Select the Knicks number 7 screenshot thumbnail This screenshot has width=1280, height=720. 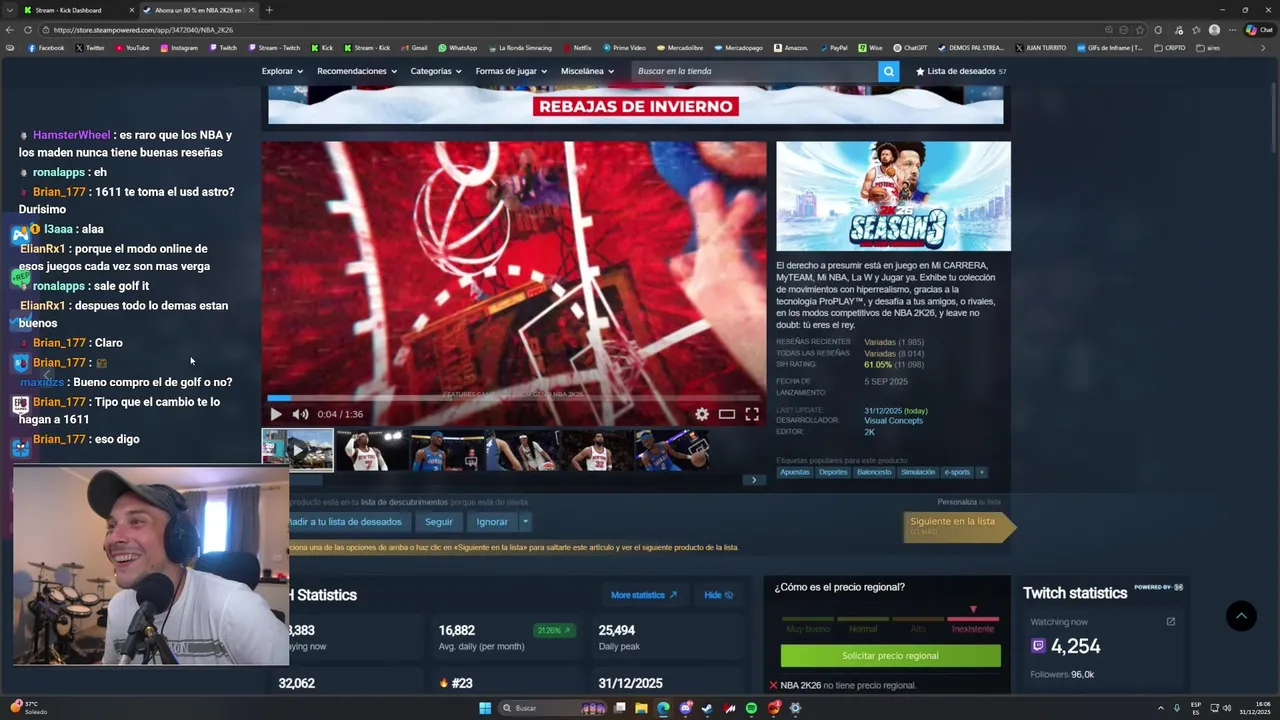pyautogui.click(x=372, y=450)
